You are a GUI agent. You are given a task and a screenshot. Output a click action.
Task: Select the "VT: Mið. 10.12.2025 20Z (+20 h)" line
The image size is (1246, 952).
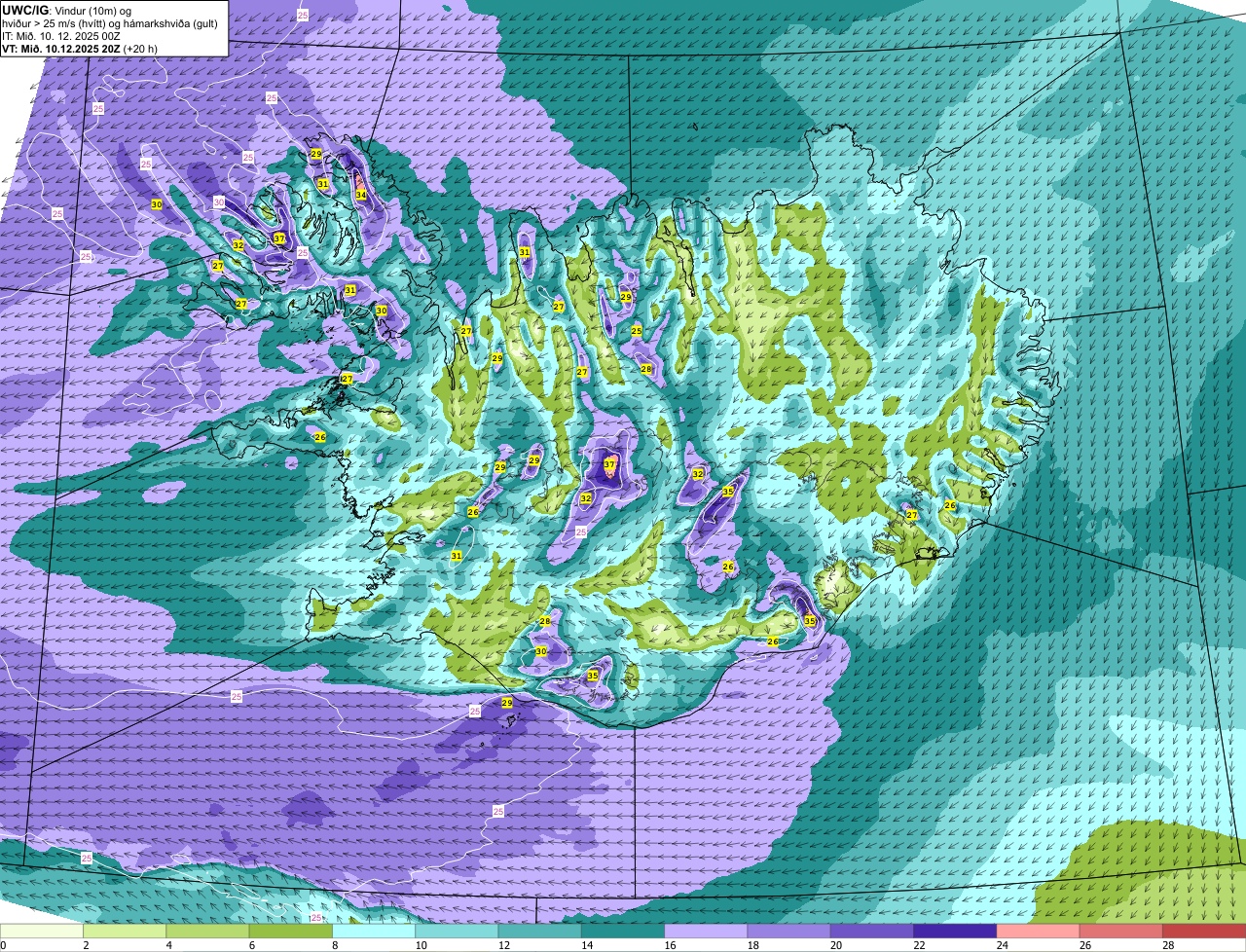[x=80, y=48]
